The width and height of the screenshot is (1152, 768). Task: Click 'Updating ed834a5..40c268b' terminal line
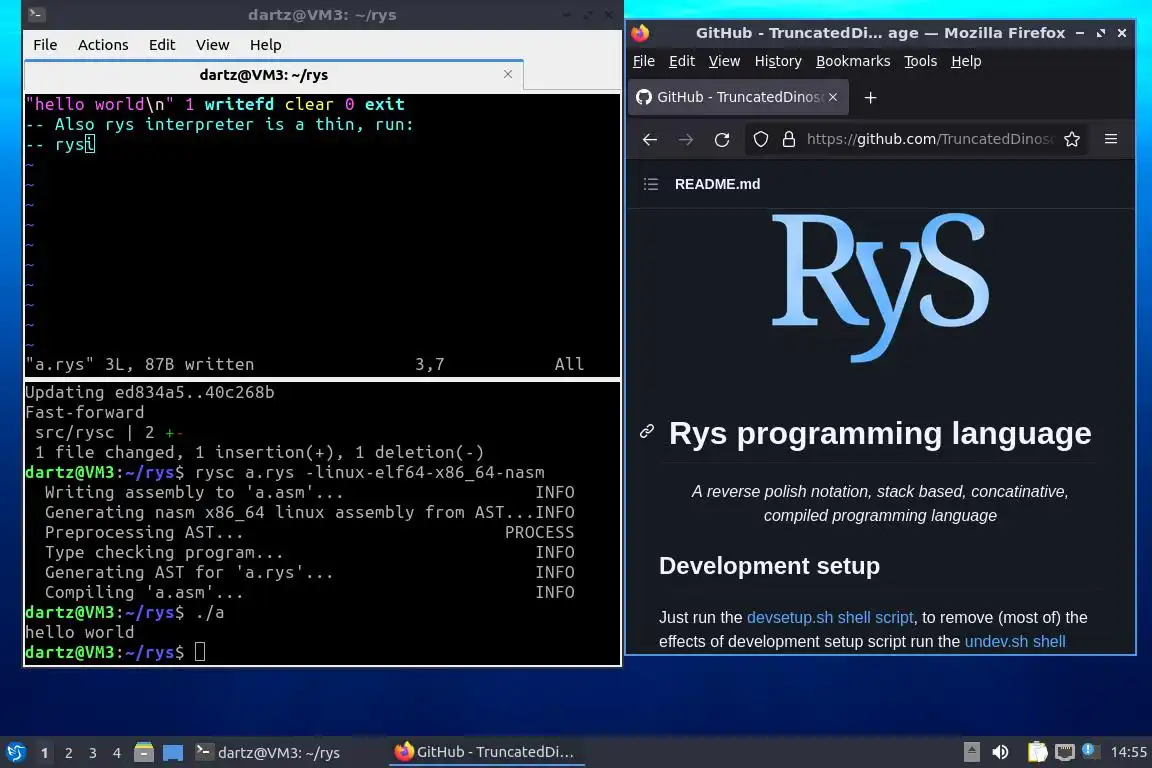coord(150,392)
